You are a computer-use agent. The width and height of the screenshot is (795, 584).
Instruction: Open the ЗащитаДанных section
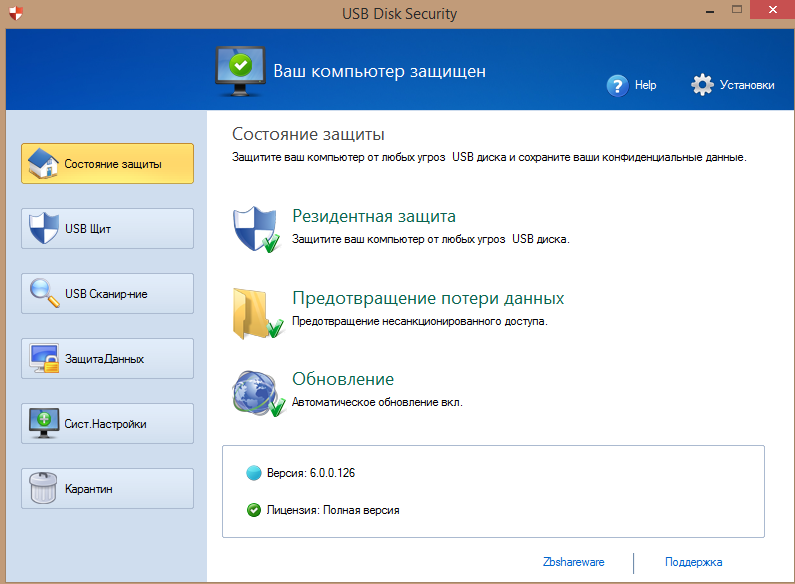point(107,358)
